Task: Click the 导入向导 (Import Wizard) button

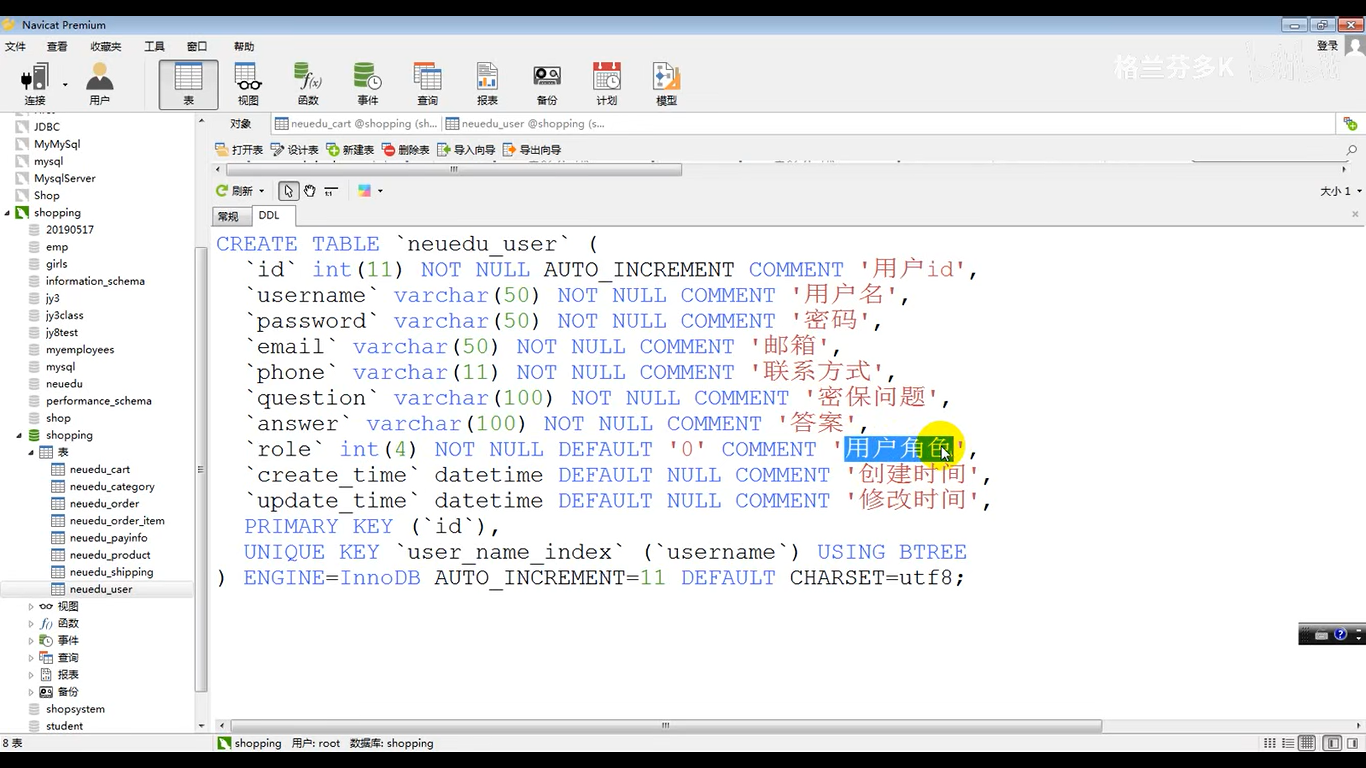Action: [x=466, y=150]
